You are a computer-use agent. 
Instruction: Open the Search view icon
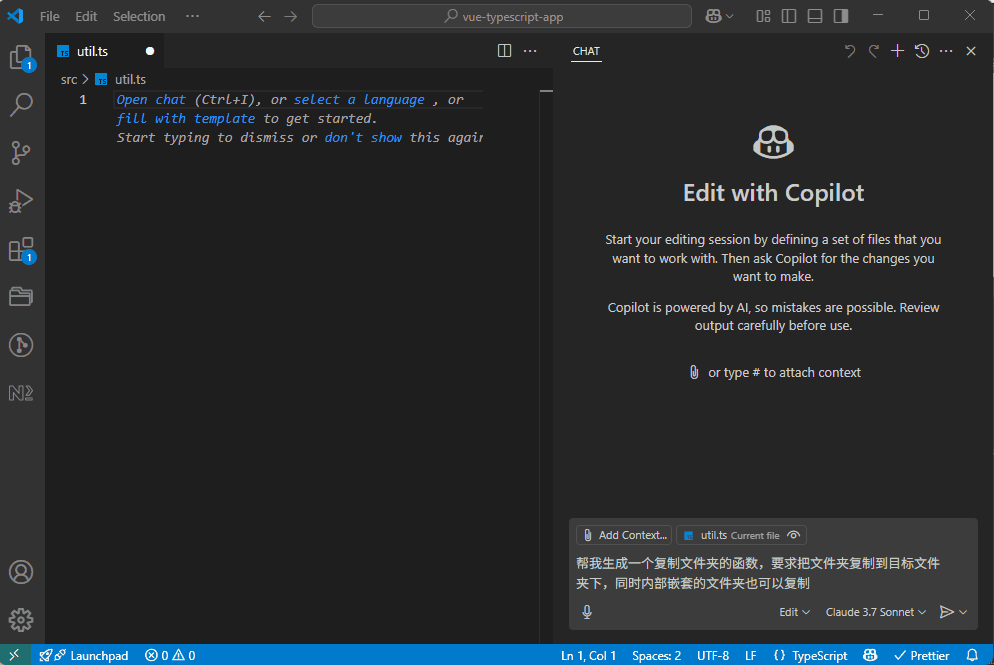22,105
